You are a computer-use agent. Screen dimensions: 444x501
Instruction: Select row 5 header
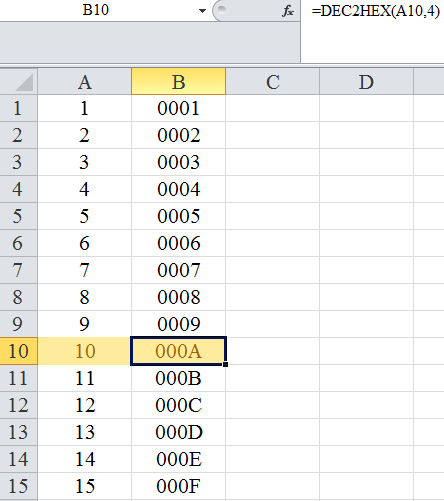tap(19, 216)
